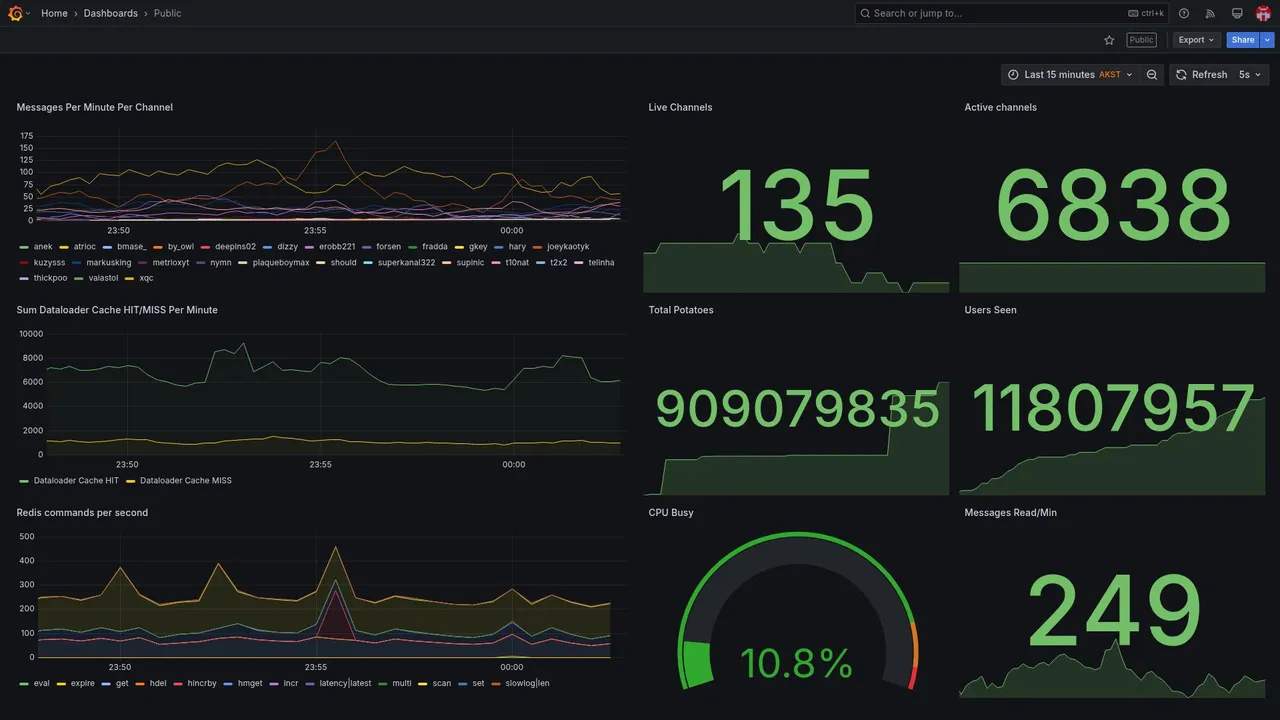Click the blue Share button
The image size is (1280, 720).
[x=1243, y=40]
